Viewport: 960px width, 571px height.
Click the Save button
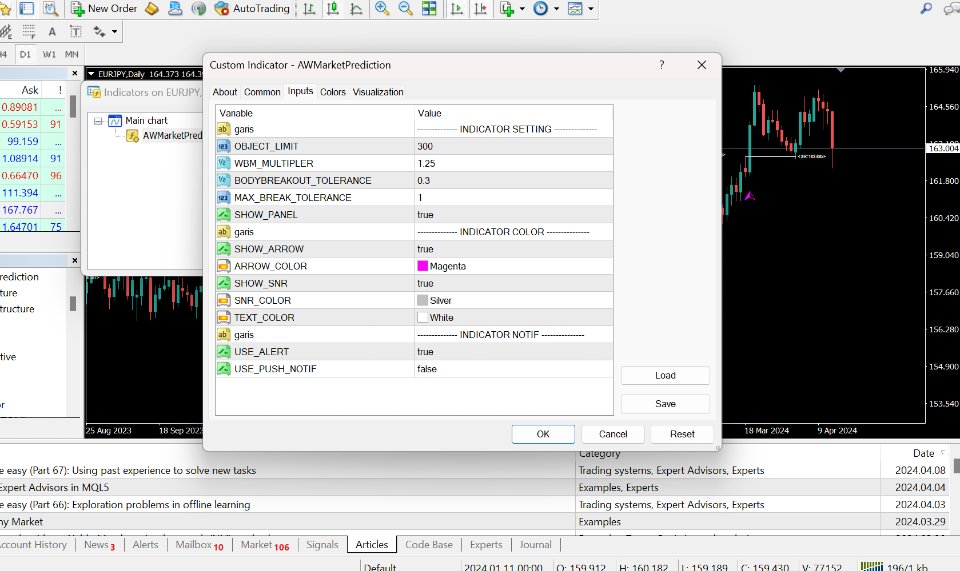[x=665, y=403]
